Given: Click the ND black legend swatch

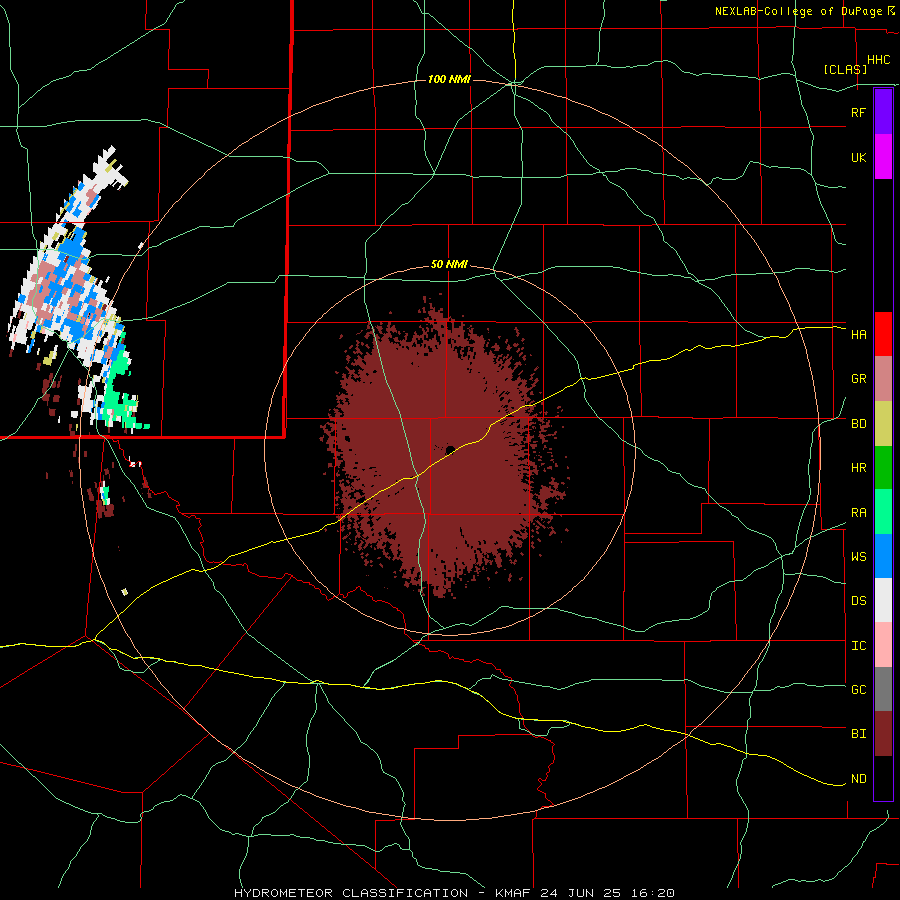Looking at the screenshot, I should 883,778.
